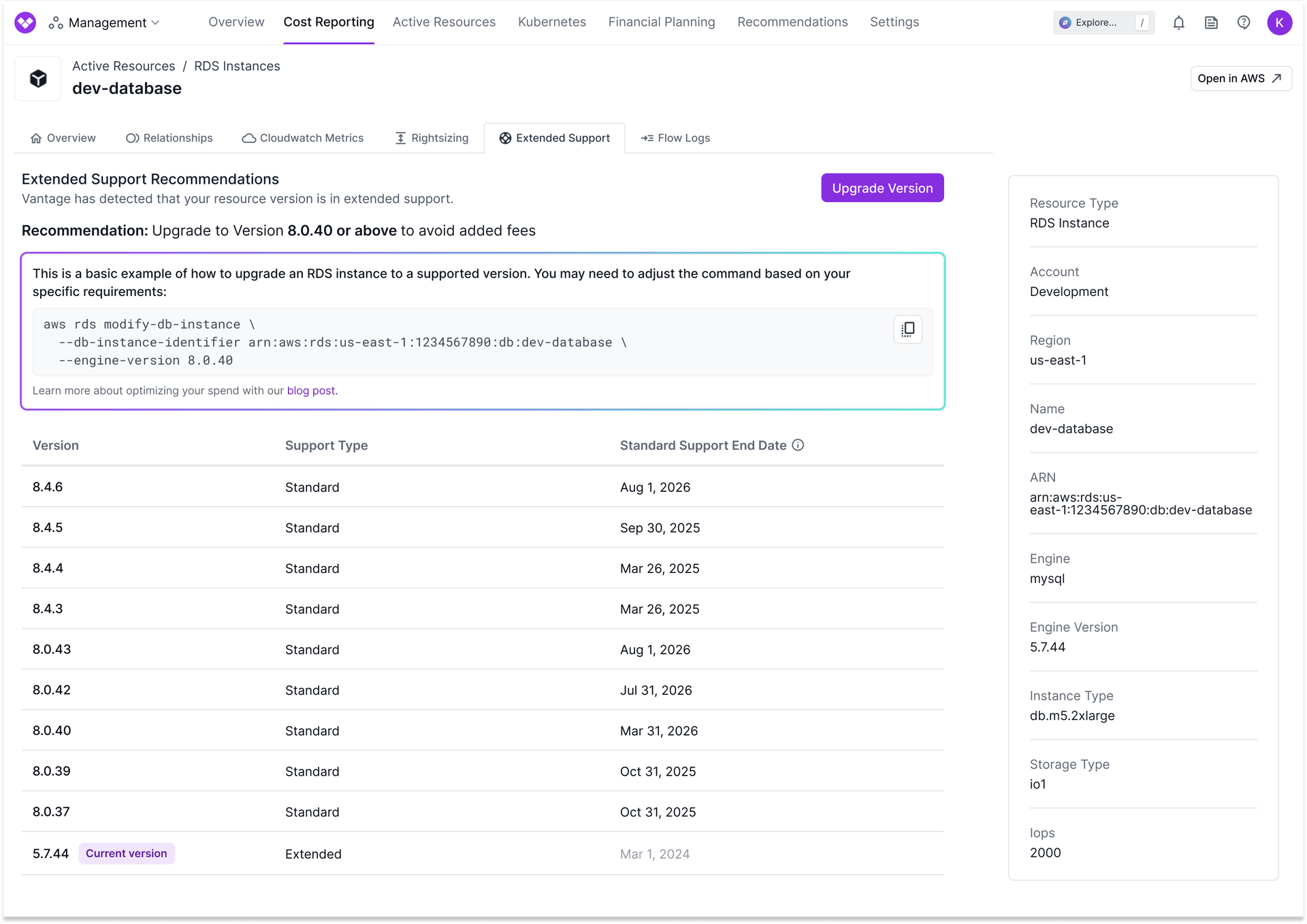Open the Cloudwatch Metrics tab

[303, 138]
